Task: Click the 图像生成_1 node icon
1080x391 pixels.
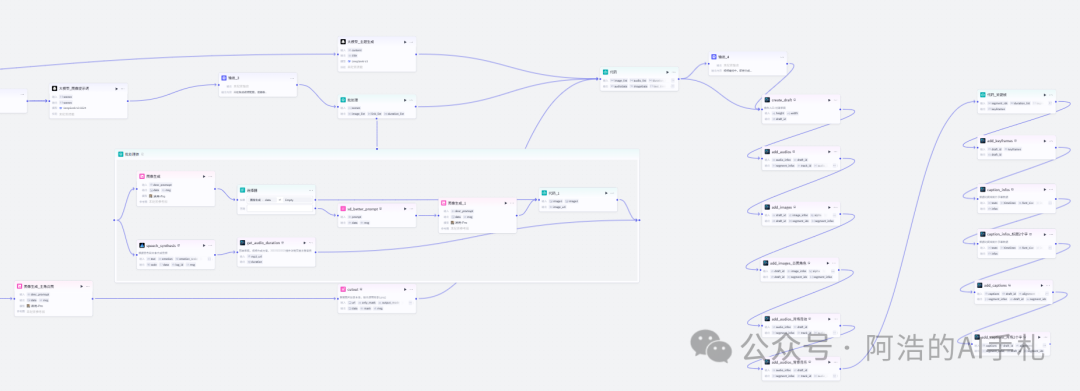Action: (444, 203)
